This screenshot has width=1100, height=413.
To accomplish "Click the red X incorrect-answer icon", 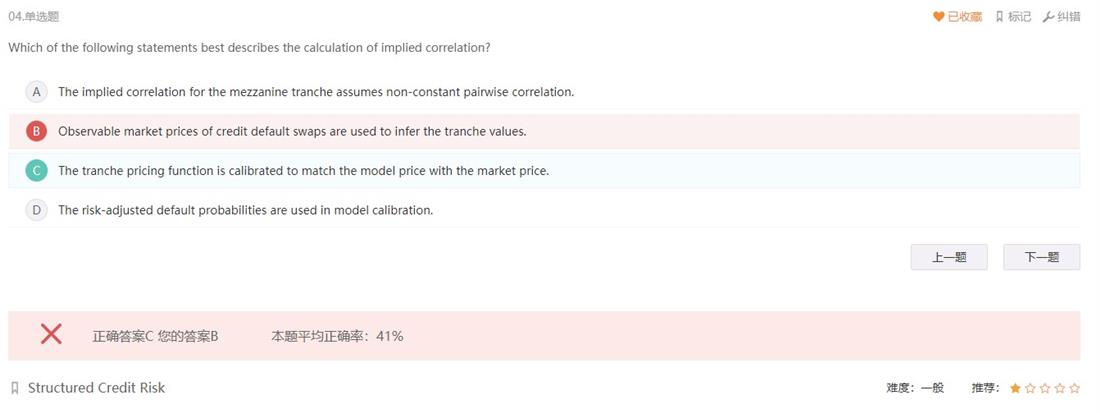I will tap(51, 334).
